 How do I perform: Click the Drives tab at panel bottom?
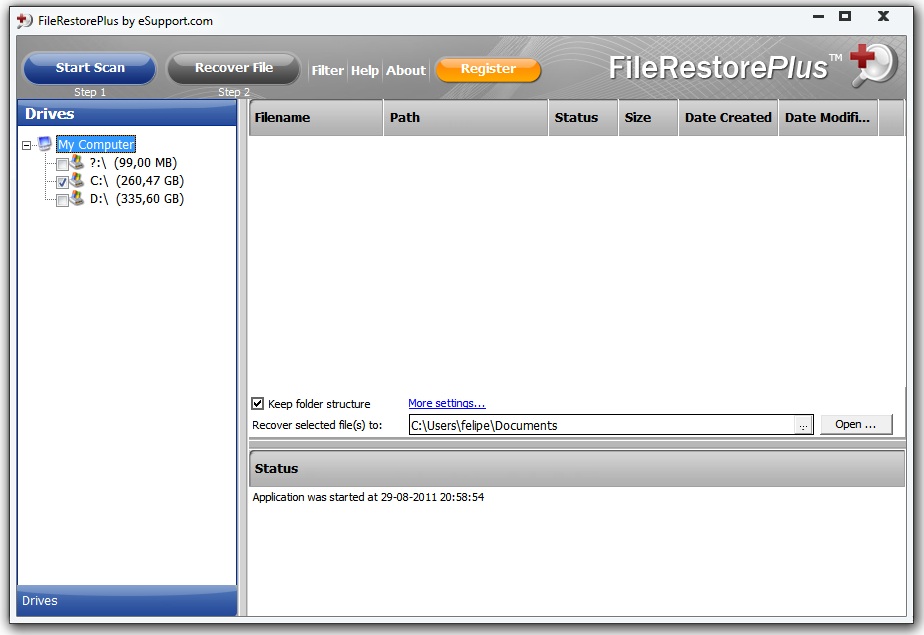click(x=127, y=601)
